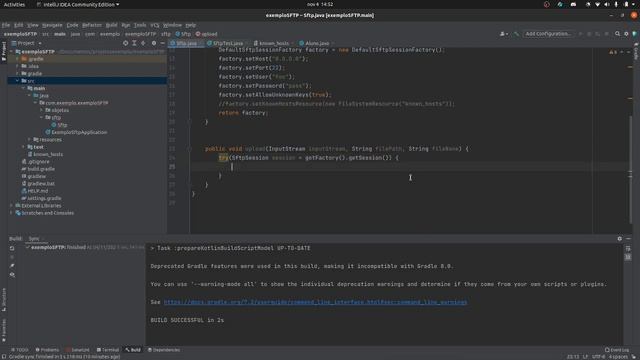Screen dimensions: 640x360
Task: Expand the resources folder node
Action: [29, 140]
